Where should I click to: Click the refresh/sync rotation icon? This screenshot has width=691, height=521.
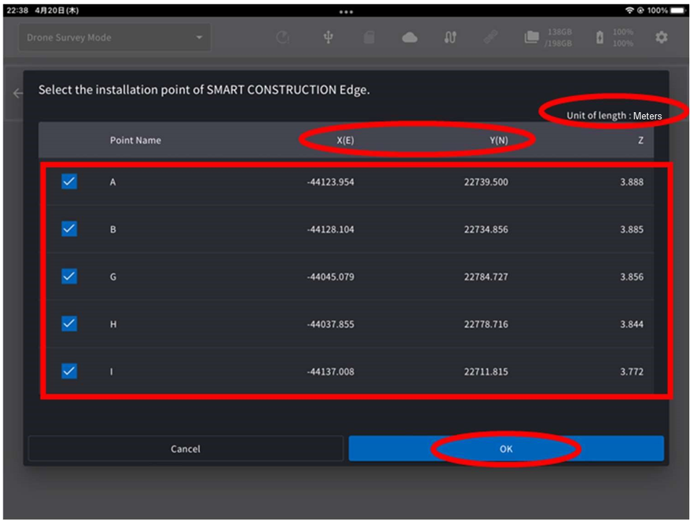click(x=282, y=37)
